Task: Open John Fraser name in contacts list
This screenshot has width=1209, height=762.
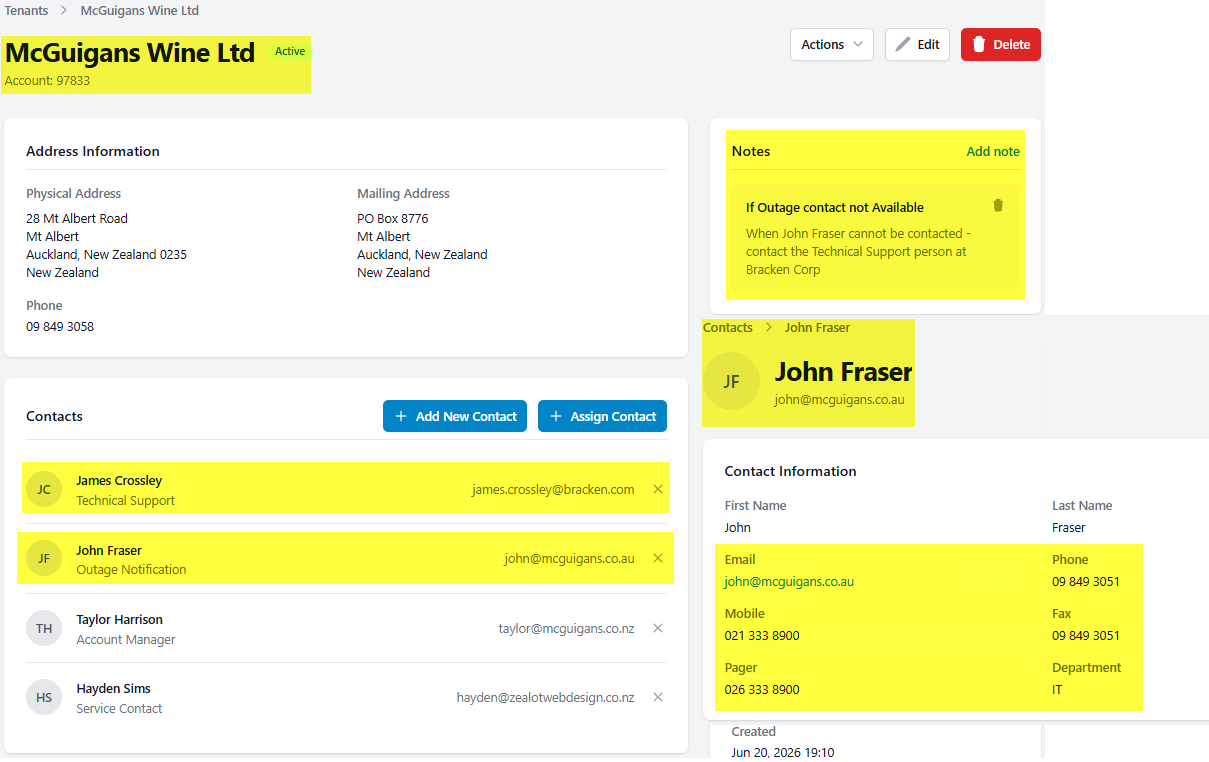Action: (x=109, y=550)
